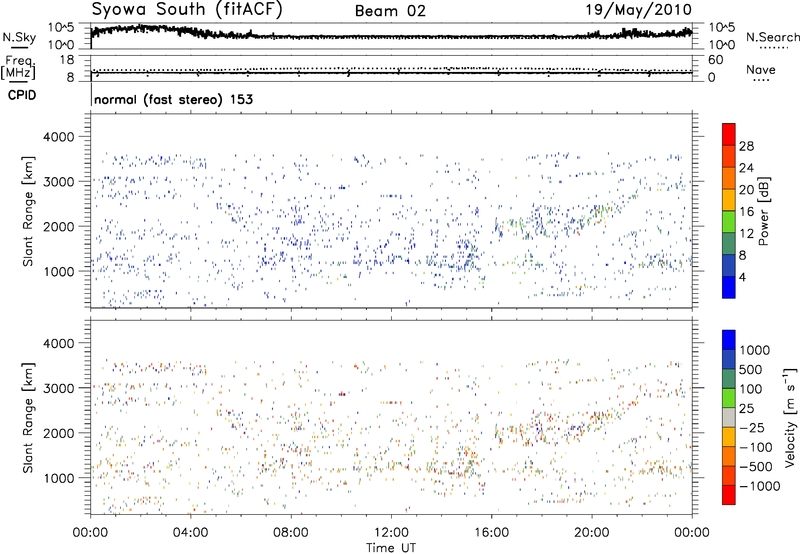Click the 'Syowa South (fitACF)' title
The width and height of the screenshot is (800, 554).
pyautogui.click(x=187, y=10)
